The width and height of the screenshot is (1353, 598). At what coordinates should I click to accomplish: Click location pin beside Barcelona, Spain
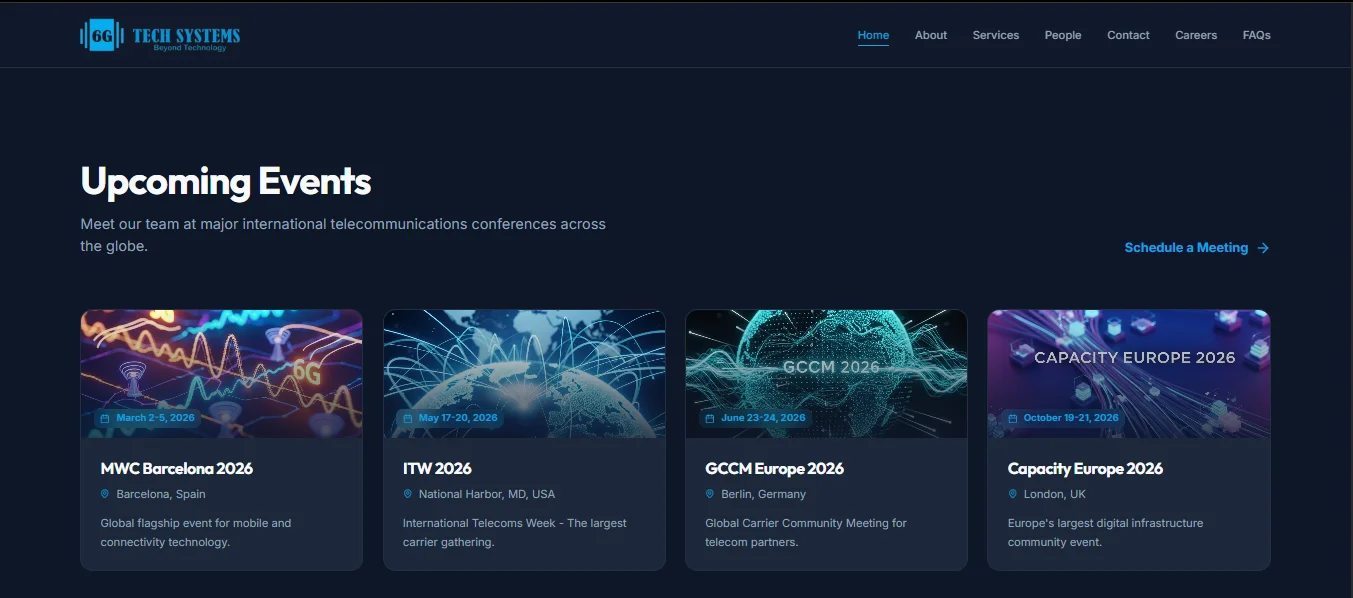click(105, 494)
